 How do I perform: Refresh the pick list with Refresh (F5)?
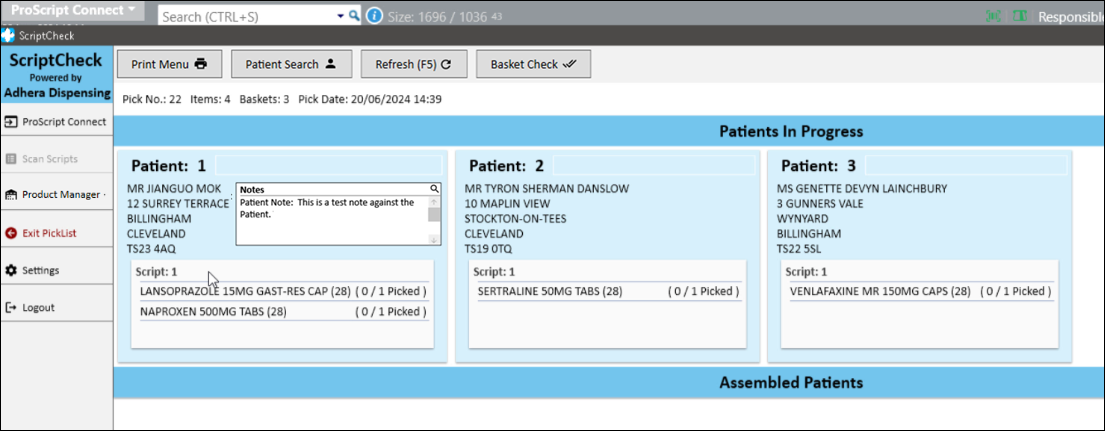pos(412,64)
